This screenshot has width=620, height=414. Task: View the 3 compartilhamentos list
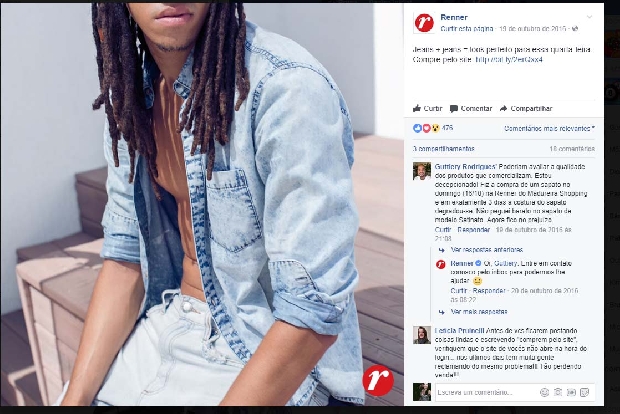[443, 149]
